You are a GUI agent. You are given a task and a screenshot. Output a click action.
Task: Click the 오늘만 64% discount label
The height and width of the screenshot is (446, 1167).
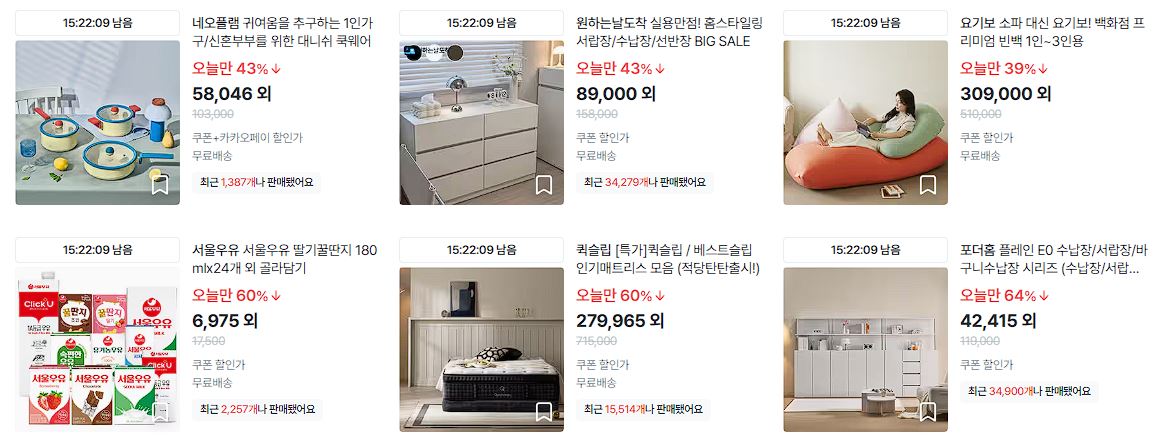[1003, 296]
